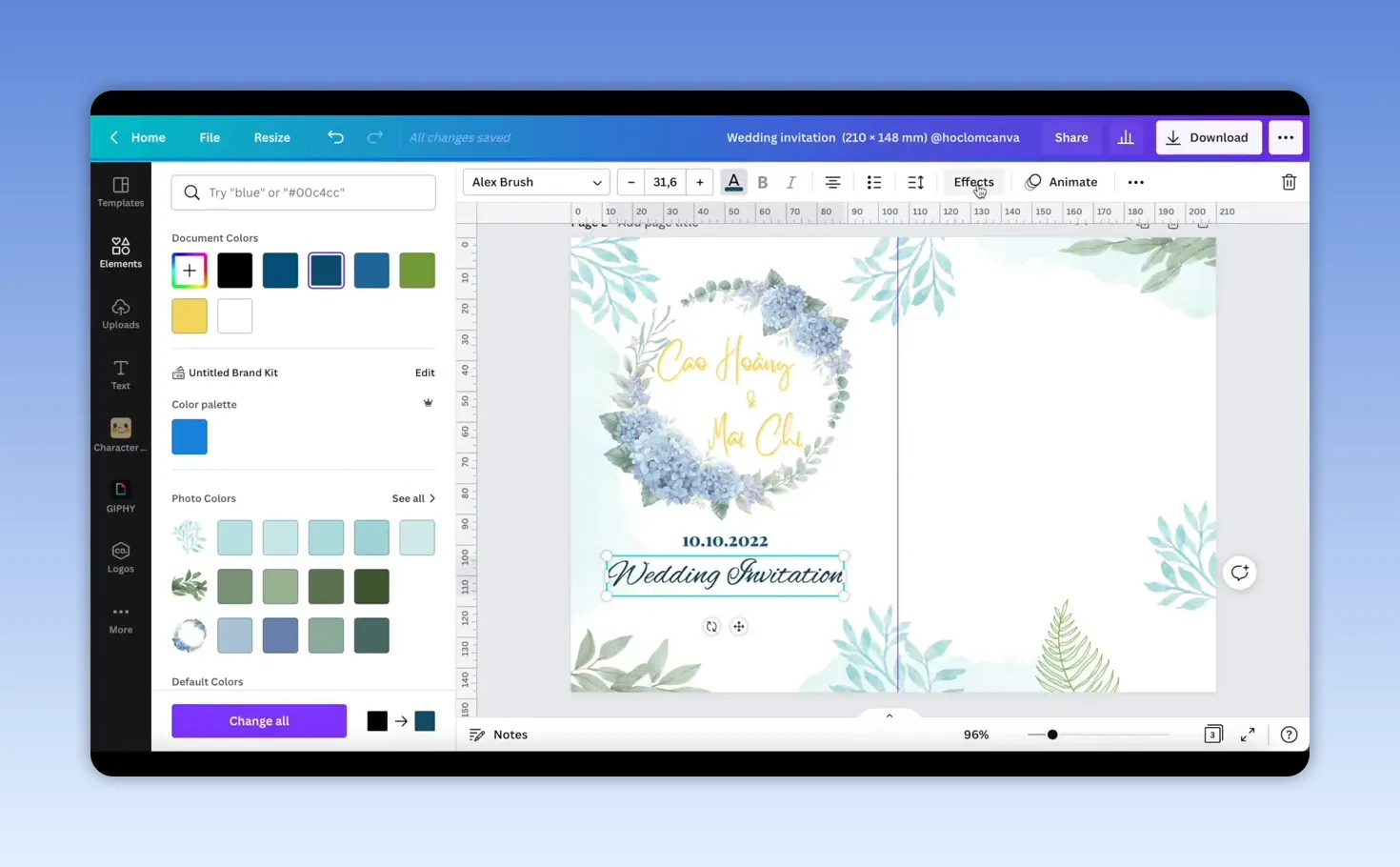Add a new document color
The width and height of the screenshot is (1400, 867).
pyautogui.click(x=190, y=271)
